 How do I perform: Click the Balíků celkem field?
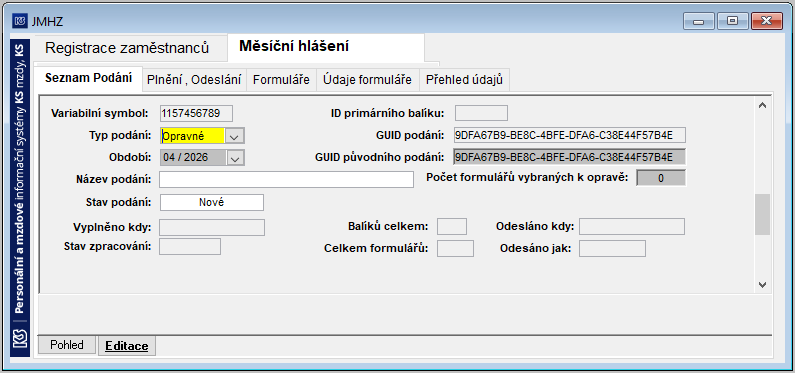pyautogui.click(x=452, y=227)
